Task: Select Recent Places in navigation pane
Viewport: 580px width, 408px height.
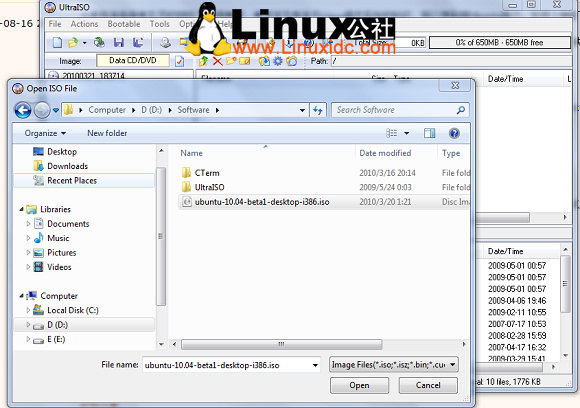Action: click(72, 181)
